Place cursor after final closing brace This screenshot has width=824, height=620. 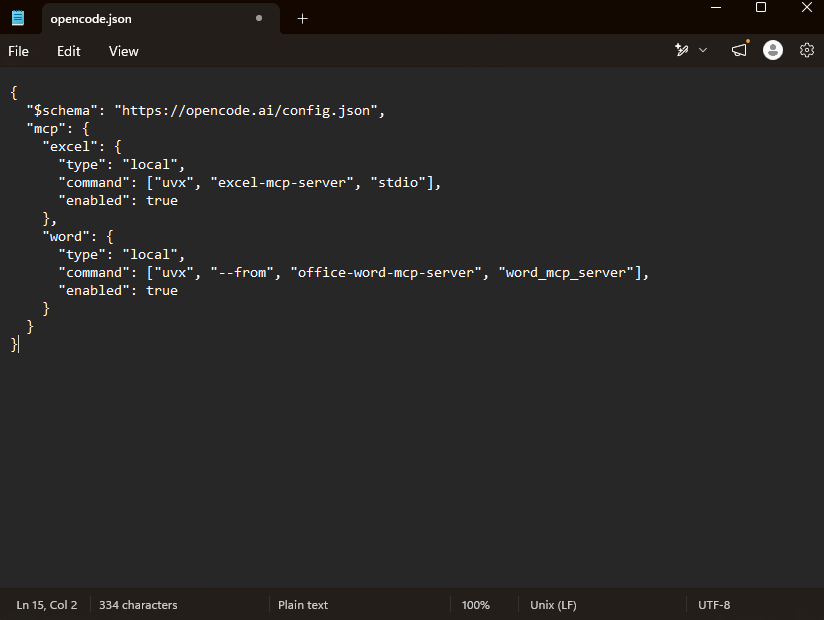pyautogui.click(x=18, y=345)
